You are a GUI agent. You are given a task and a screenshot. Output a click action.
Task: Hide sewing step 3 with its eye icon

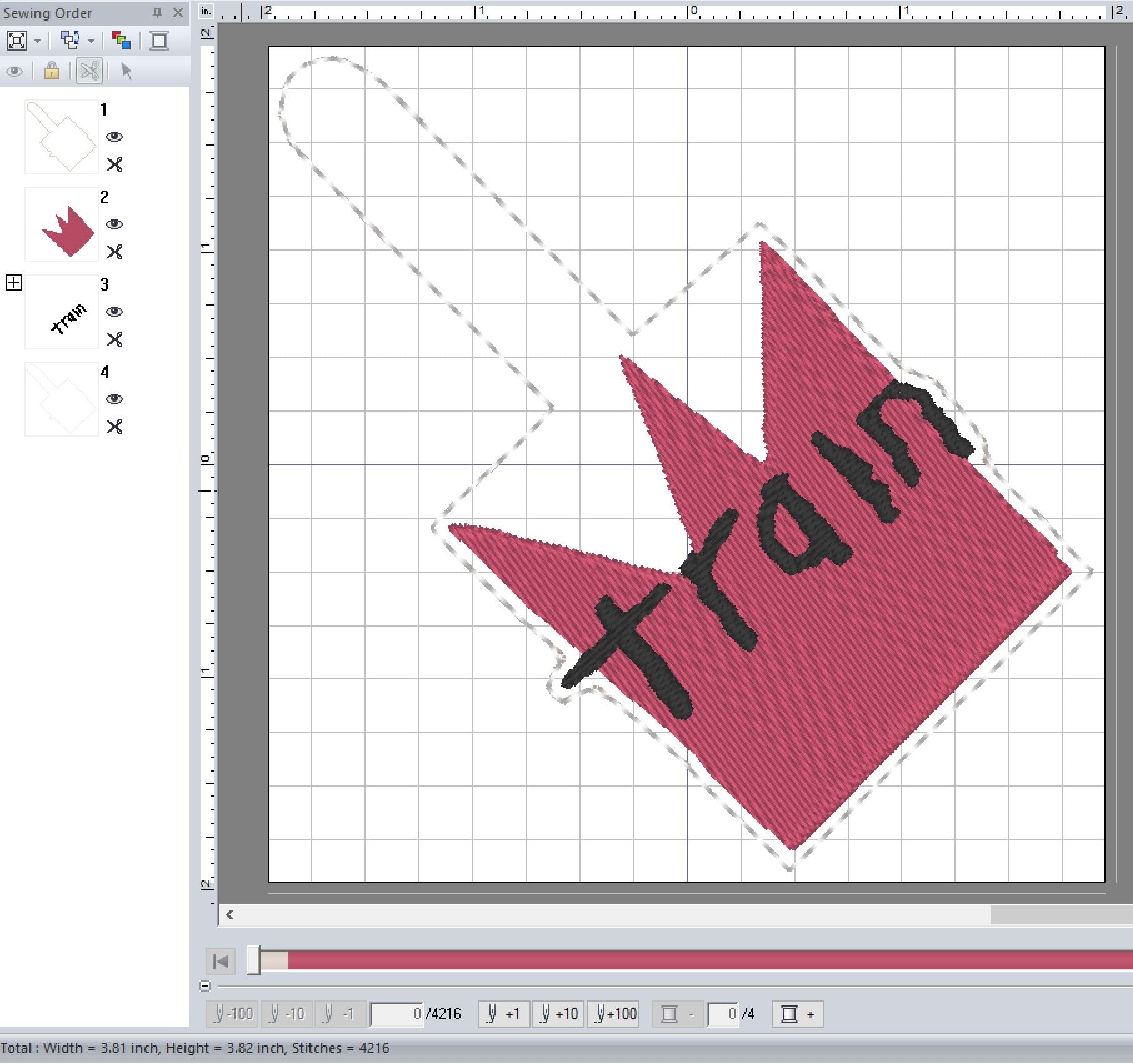114,312
